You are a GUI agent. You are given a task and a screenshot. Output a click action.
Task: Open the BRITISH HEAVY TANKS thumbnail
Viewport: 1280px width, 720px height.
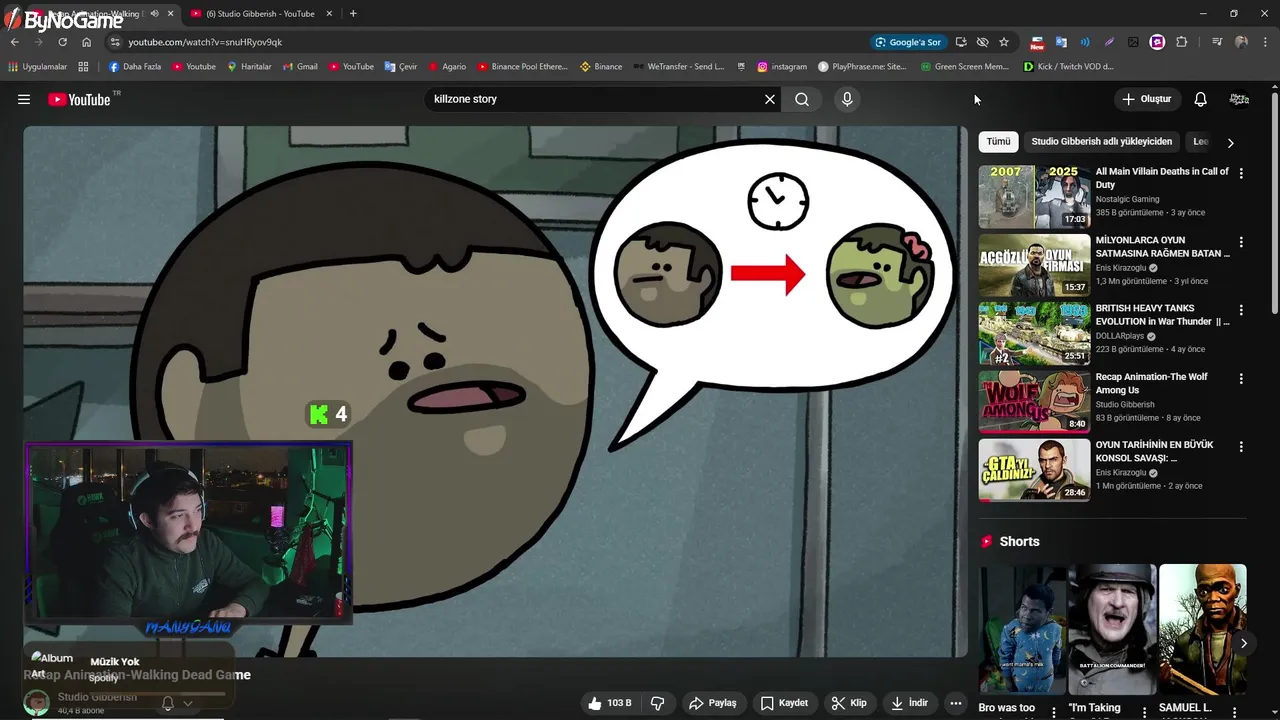pos(1034,334)
